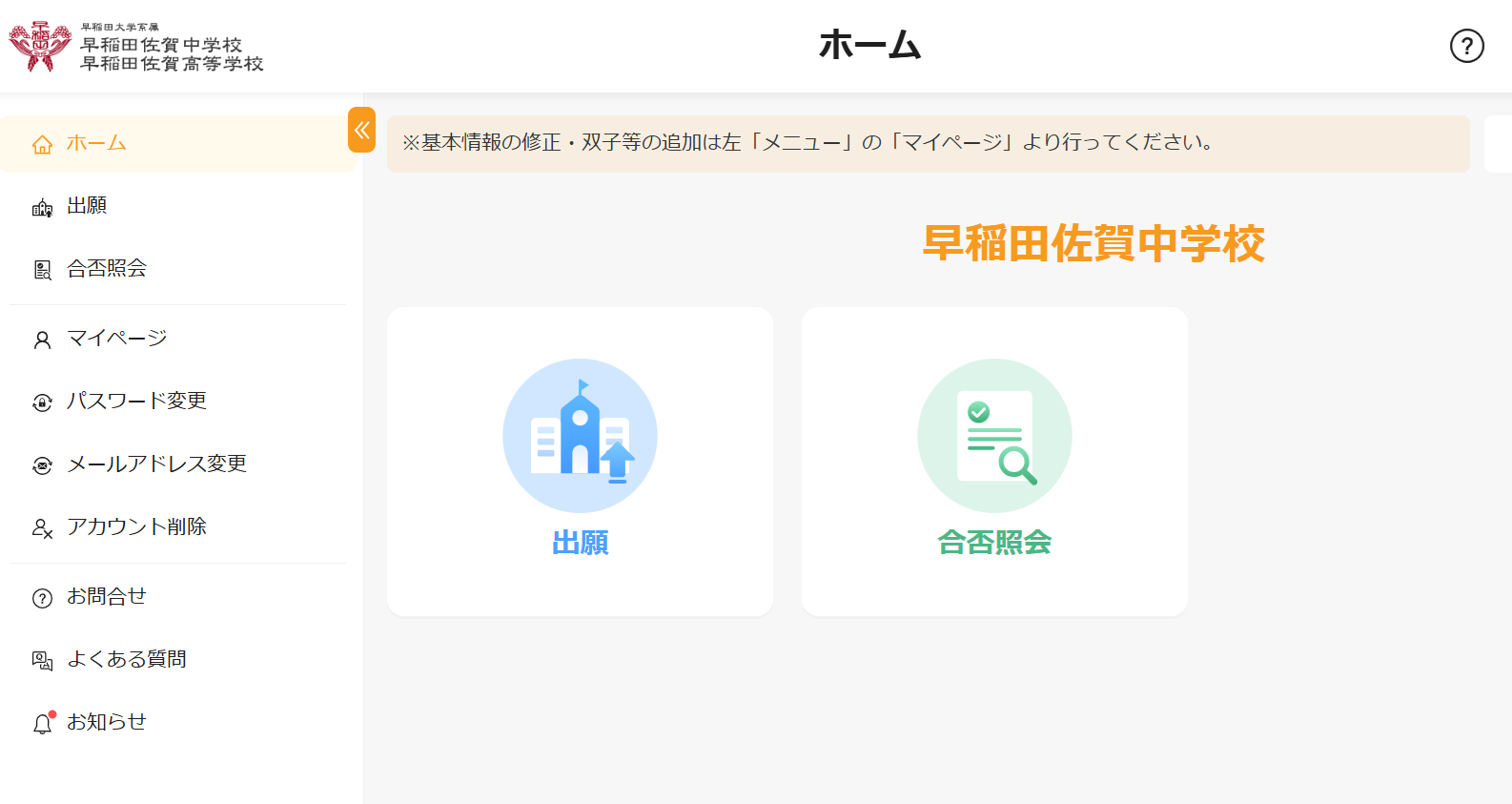Viewport: 1512px width, 804px height.
Task: Click the help question mark icon
Action: tap(1466, 46)
